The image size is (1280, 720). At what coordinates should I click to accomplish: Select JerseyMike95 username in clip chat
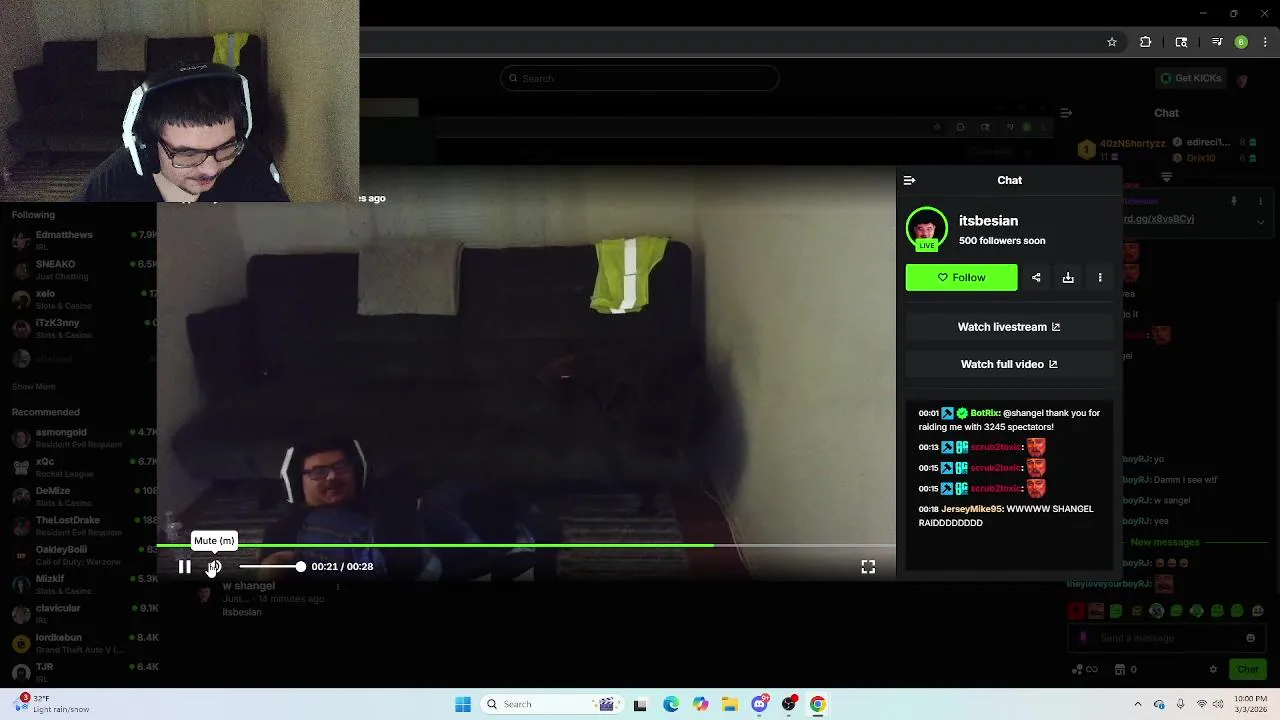point(972,509)
